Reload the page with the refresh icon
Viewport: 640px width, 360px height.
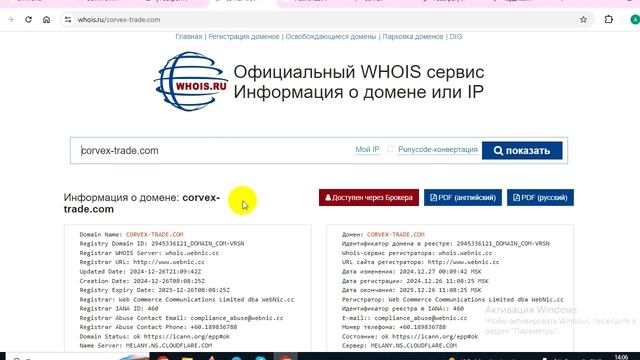coord(28,19)
